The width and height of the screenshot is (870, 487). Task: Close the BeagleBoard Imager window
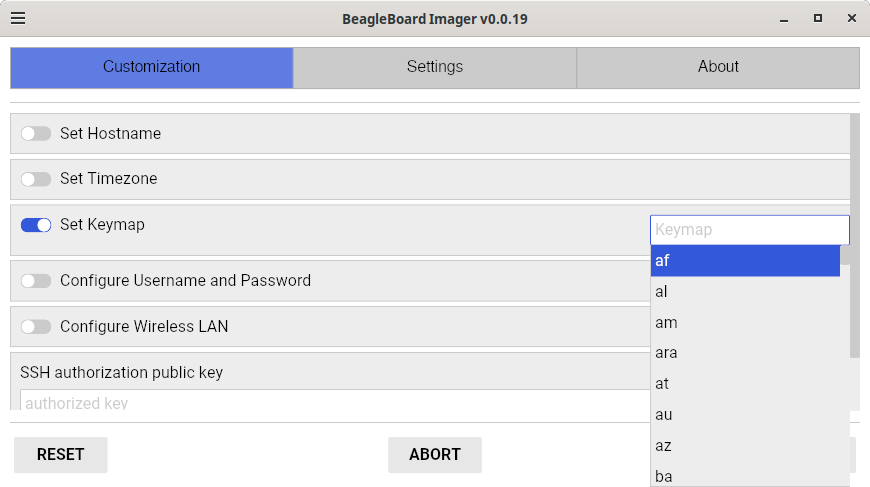pos(851,18)
